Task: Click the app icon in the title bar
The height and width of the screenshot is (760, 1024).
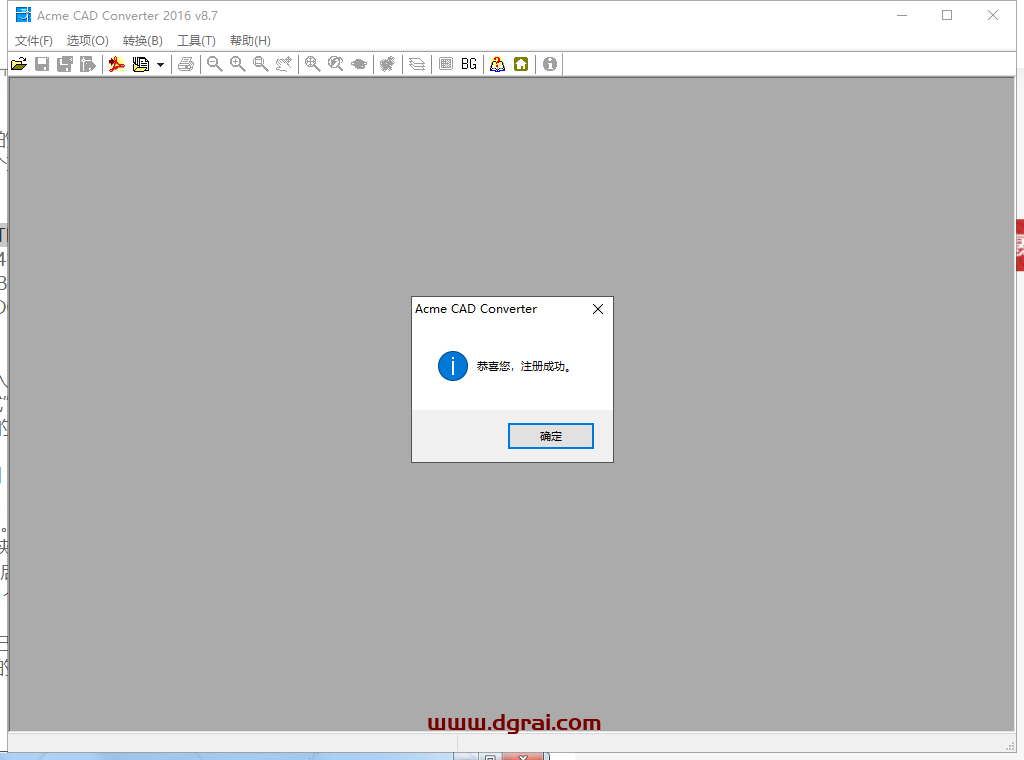Action: 24,14
